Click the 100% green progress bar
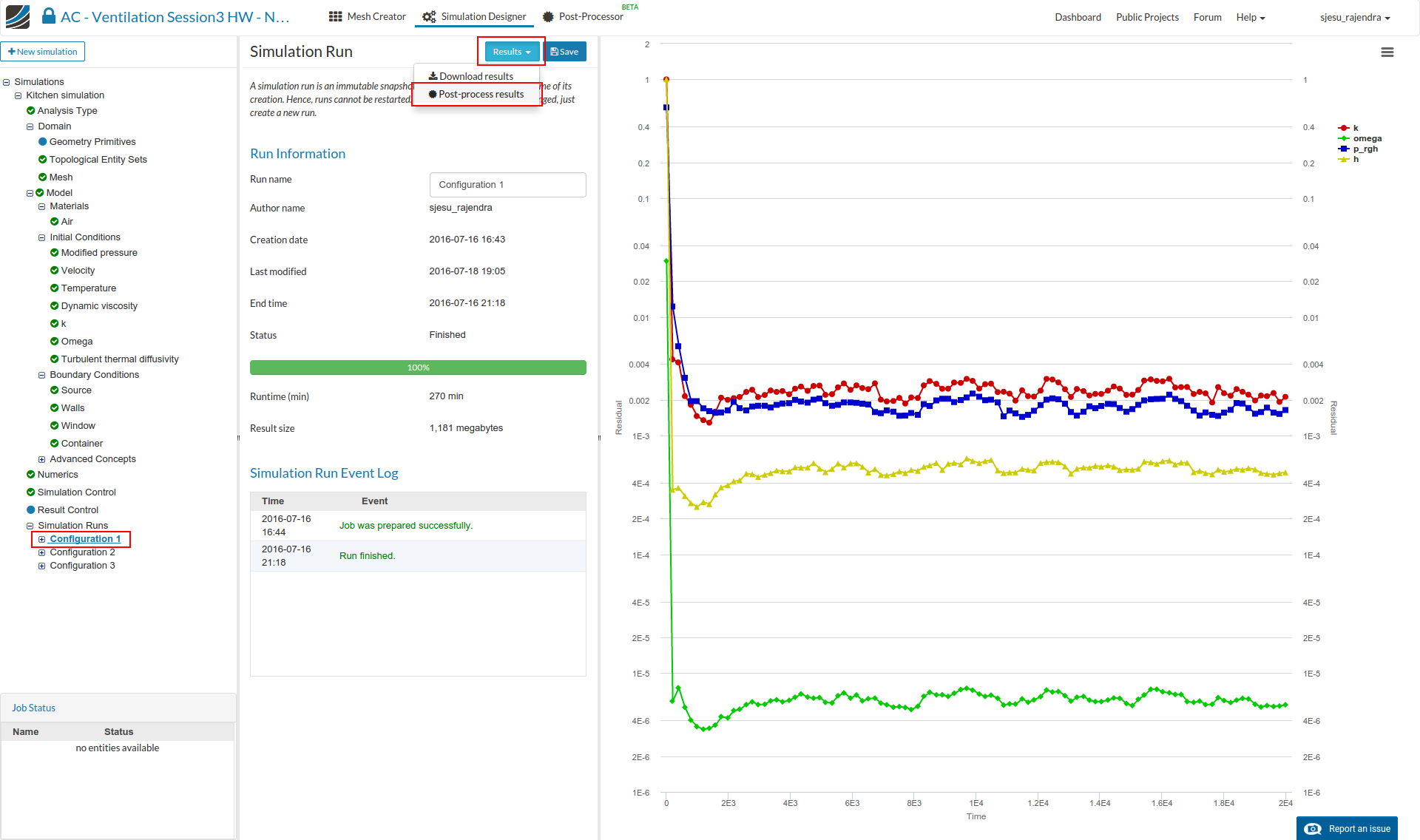Viewport: 1420px width, 840px height. [x=418, y=367]
